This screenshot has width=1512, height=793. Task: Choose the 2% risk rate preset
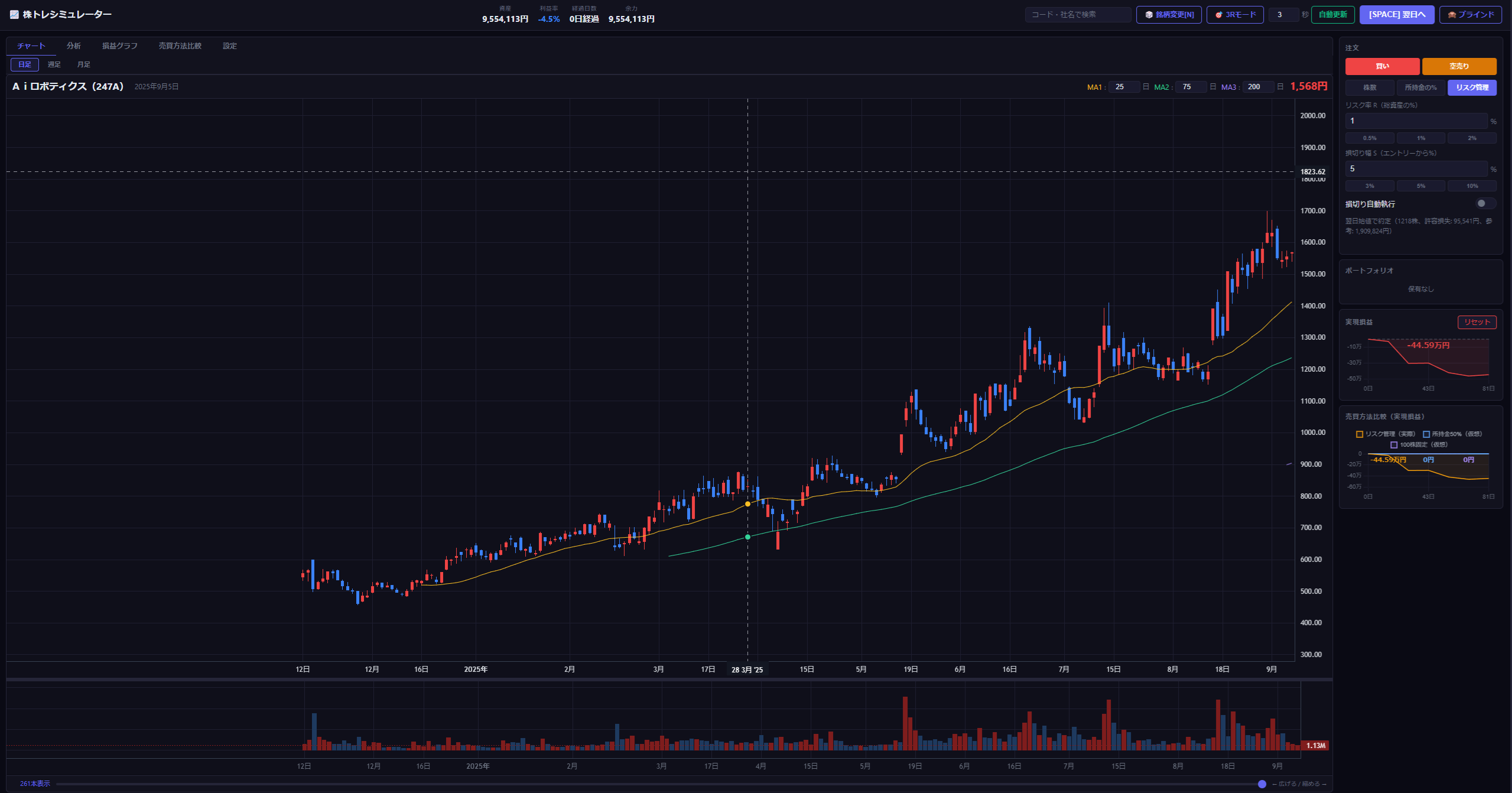[x=1472, y=138]
